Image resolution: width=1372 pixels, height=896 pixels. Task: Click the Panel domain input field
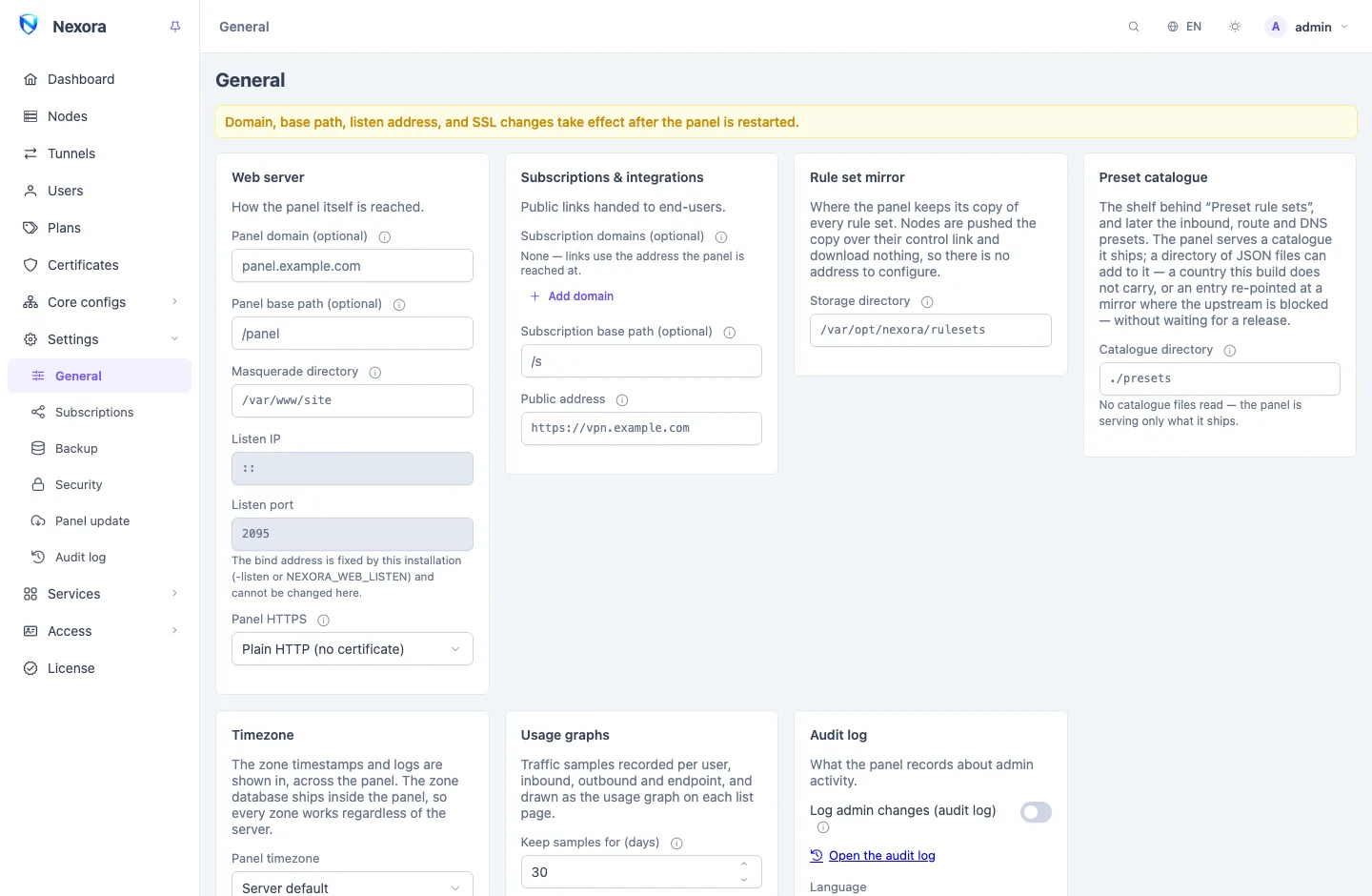(x=353, y=266)
